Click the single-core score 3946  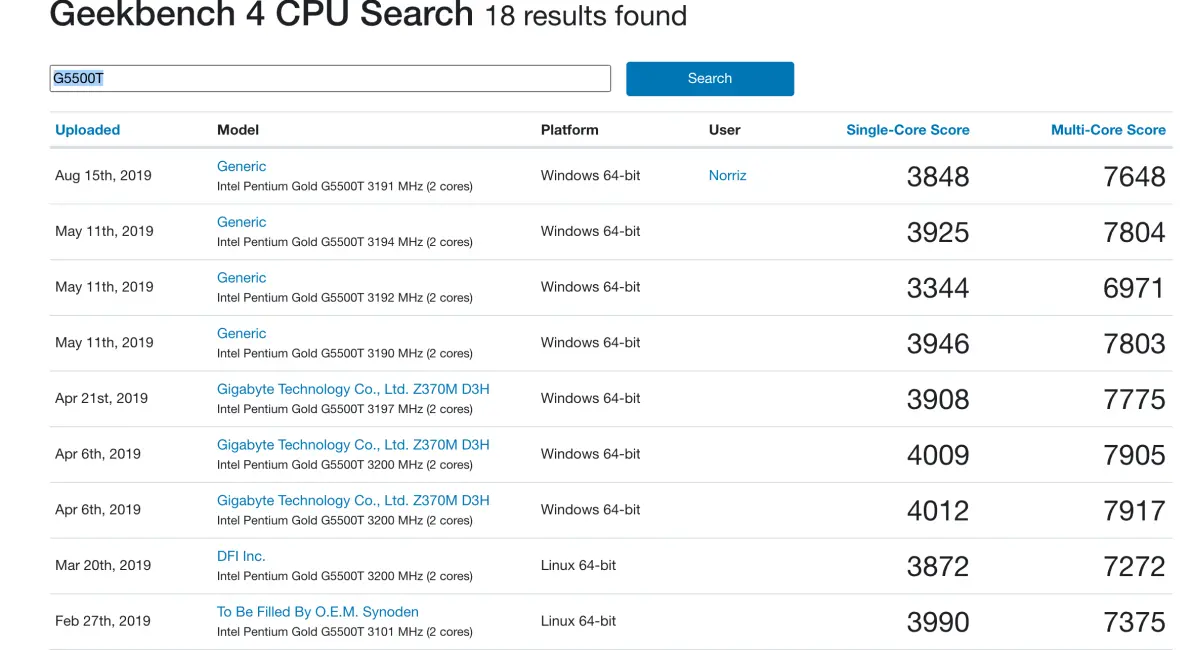(937, 344)
